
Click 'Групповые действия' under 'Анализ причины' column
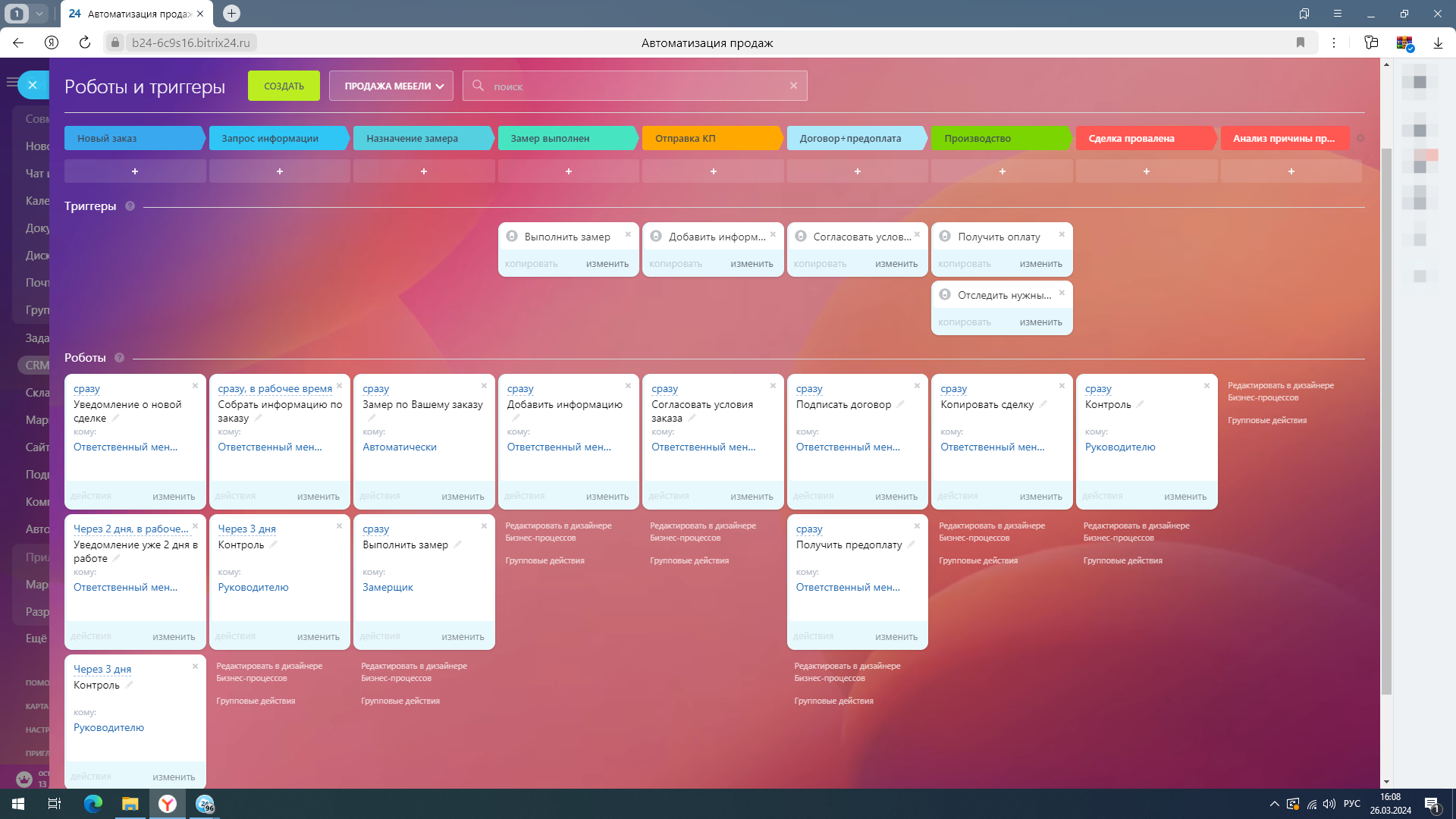(1267, 420)
